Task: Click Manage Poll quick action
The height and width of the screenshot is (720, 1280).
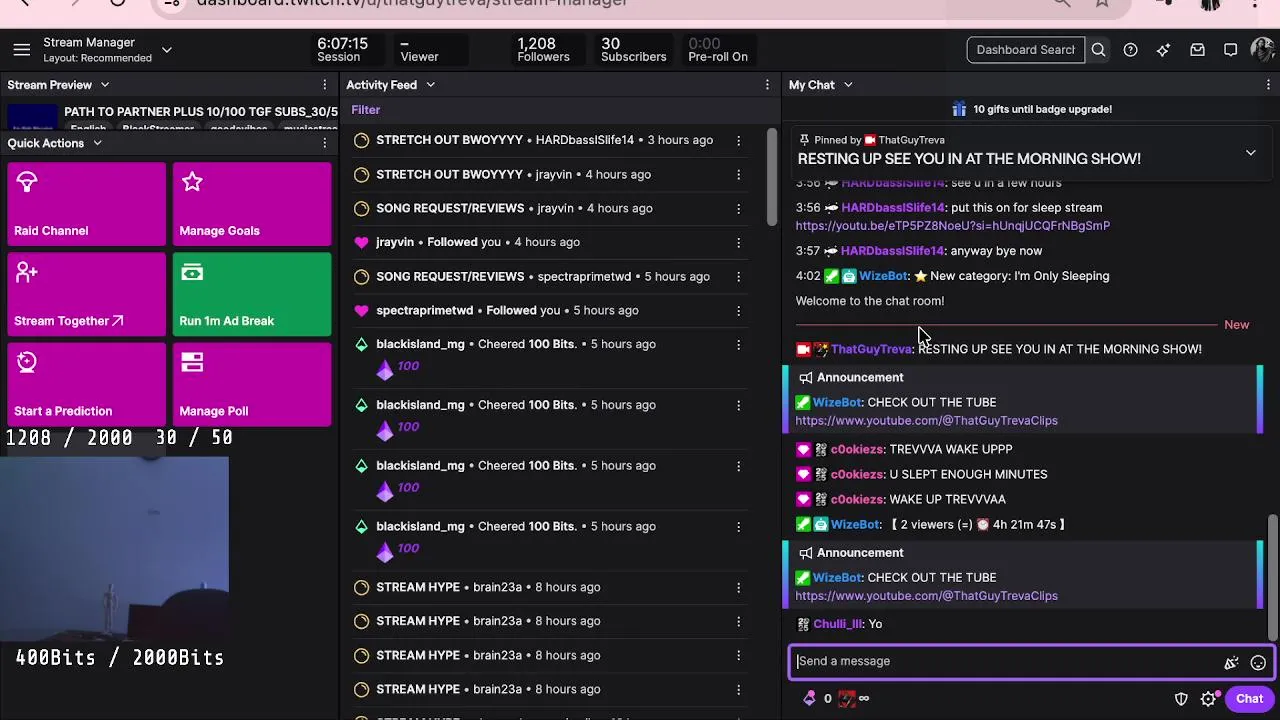Action: point(252,384)
